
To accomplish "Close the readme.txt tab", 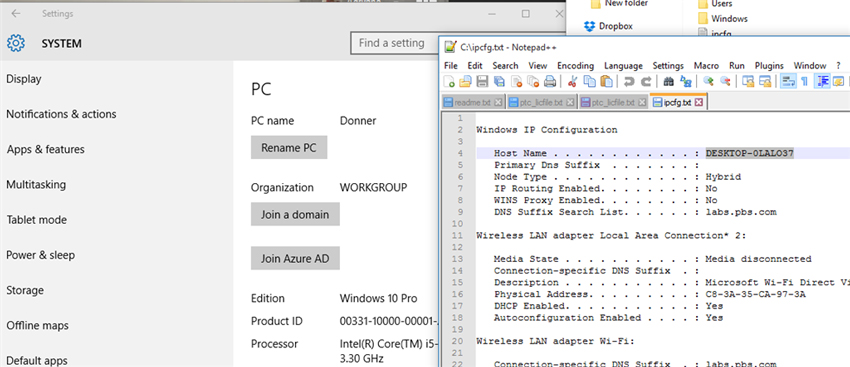I will [498, 102].
